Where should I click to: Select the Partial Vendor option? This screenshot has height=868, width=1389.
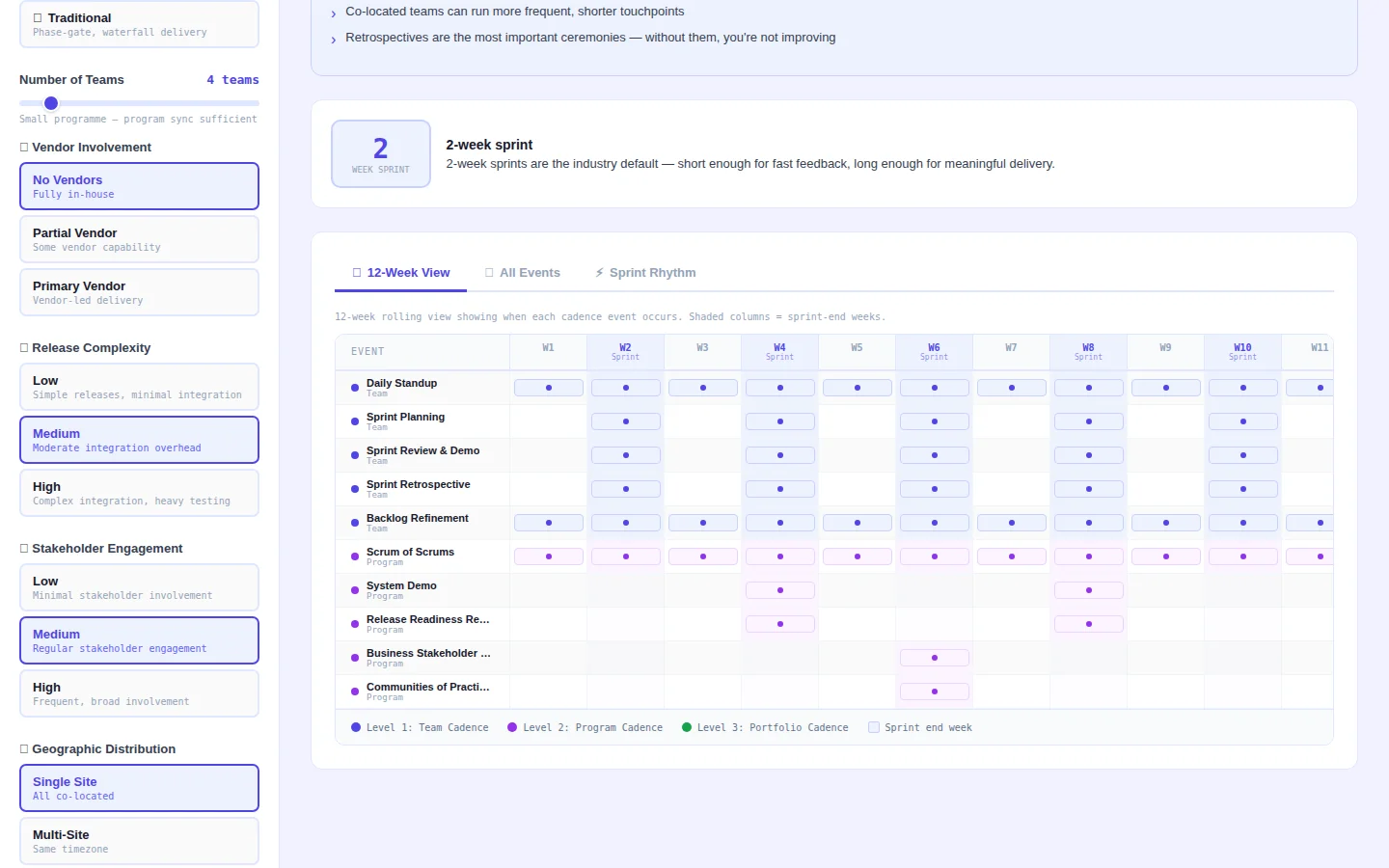coord(139,239)
